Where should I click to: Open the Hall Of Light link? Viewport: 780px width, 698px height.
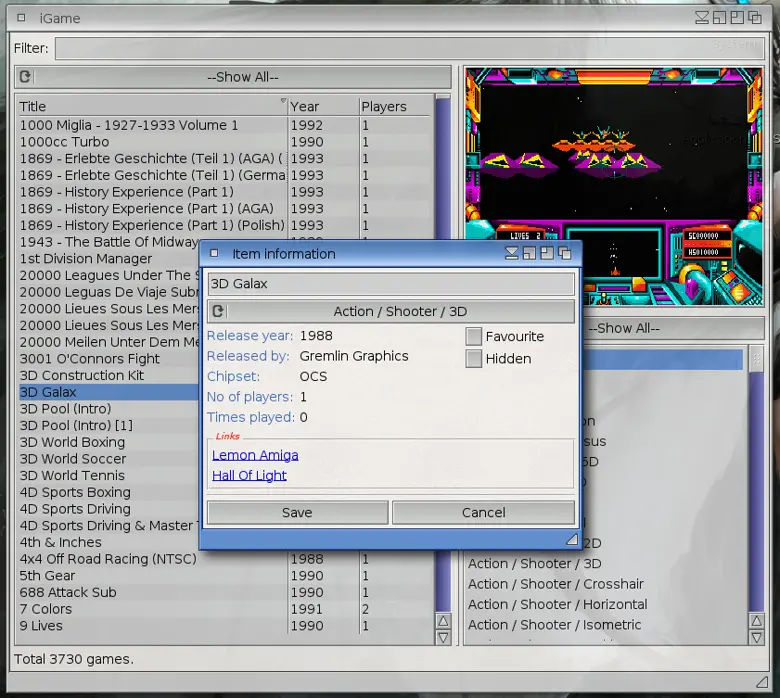[249, 476]
